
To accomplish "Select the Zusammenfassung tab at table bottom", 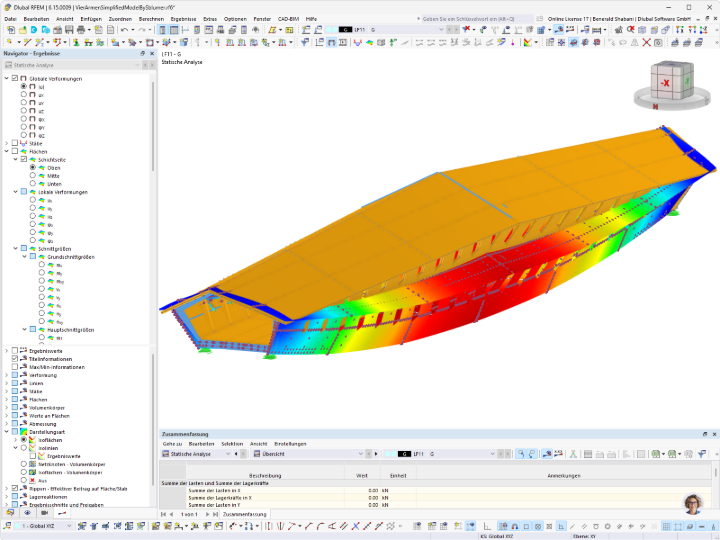I will [244, 514].
